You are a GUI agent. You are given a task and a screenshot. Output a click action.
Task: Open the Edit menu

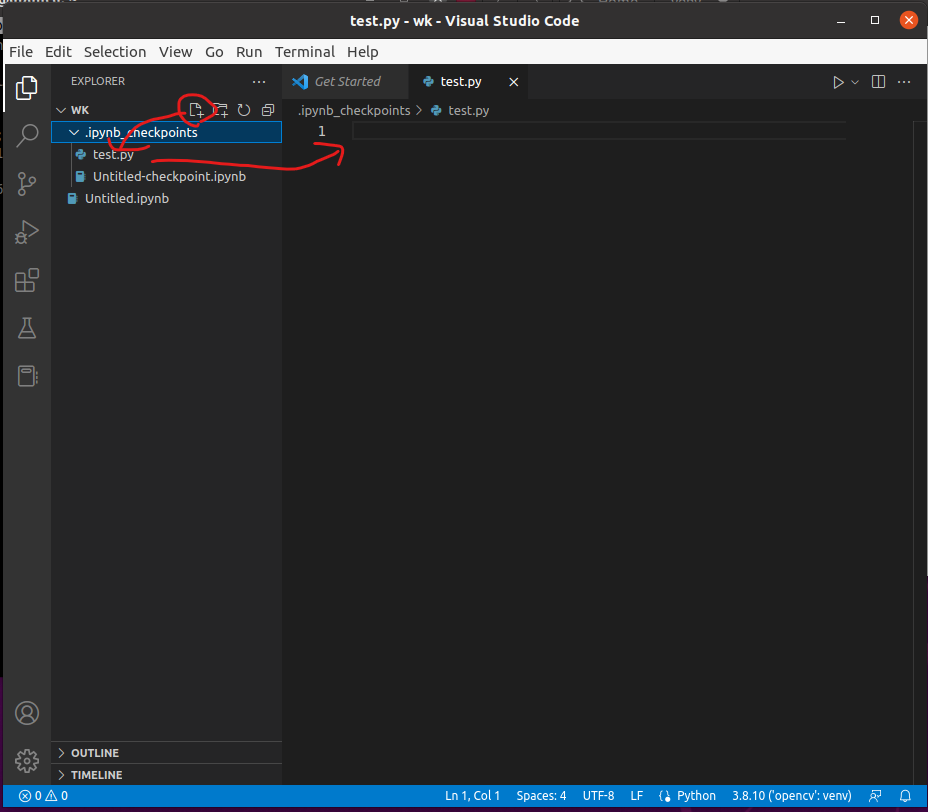click(58, 52)
